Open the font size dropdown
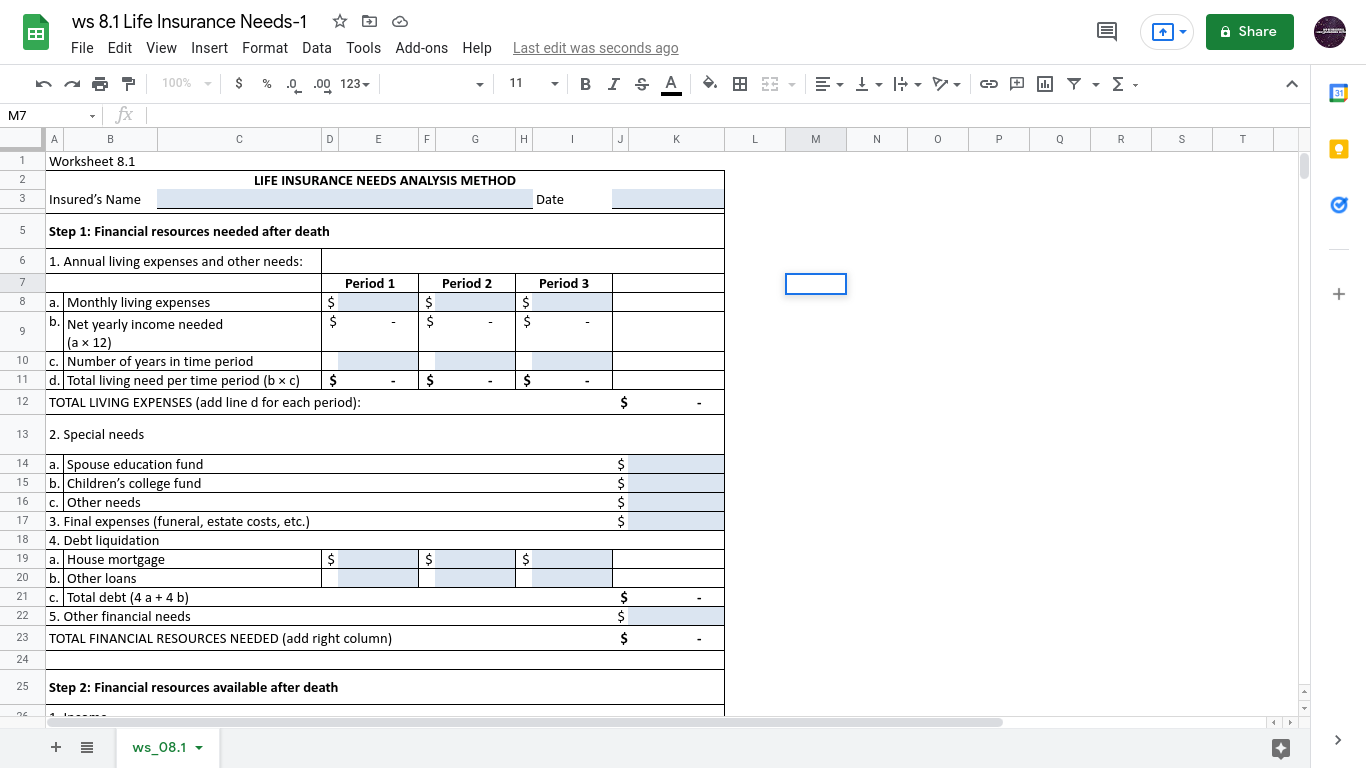Image resolution: width=1366 pixels, height=768 pixels. click(x=554, y=84)
